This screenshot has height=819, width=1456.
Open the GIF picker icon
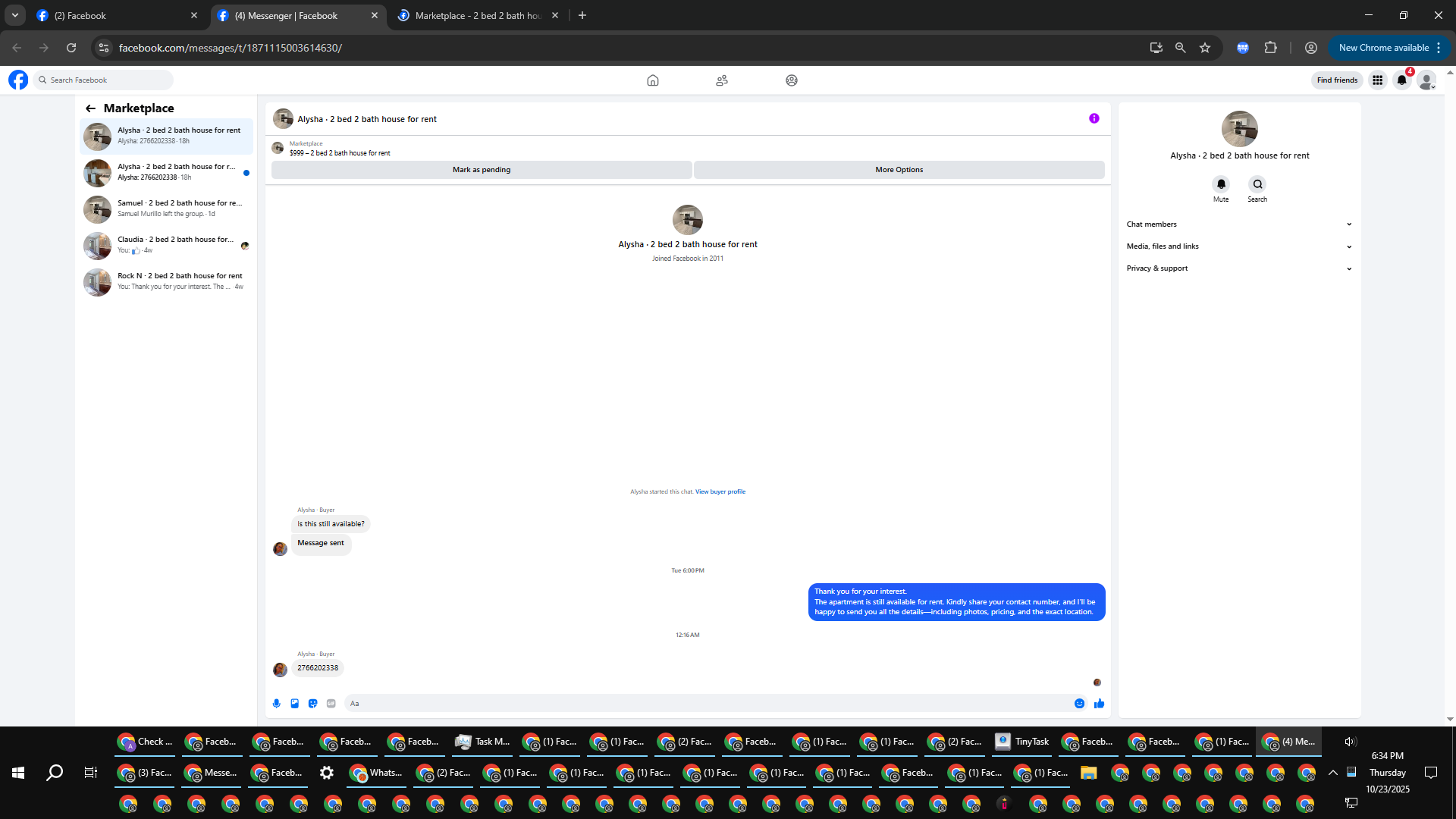(x=331, y=704)
